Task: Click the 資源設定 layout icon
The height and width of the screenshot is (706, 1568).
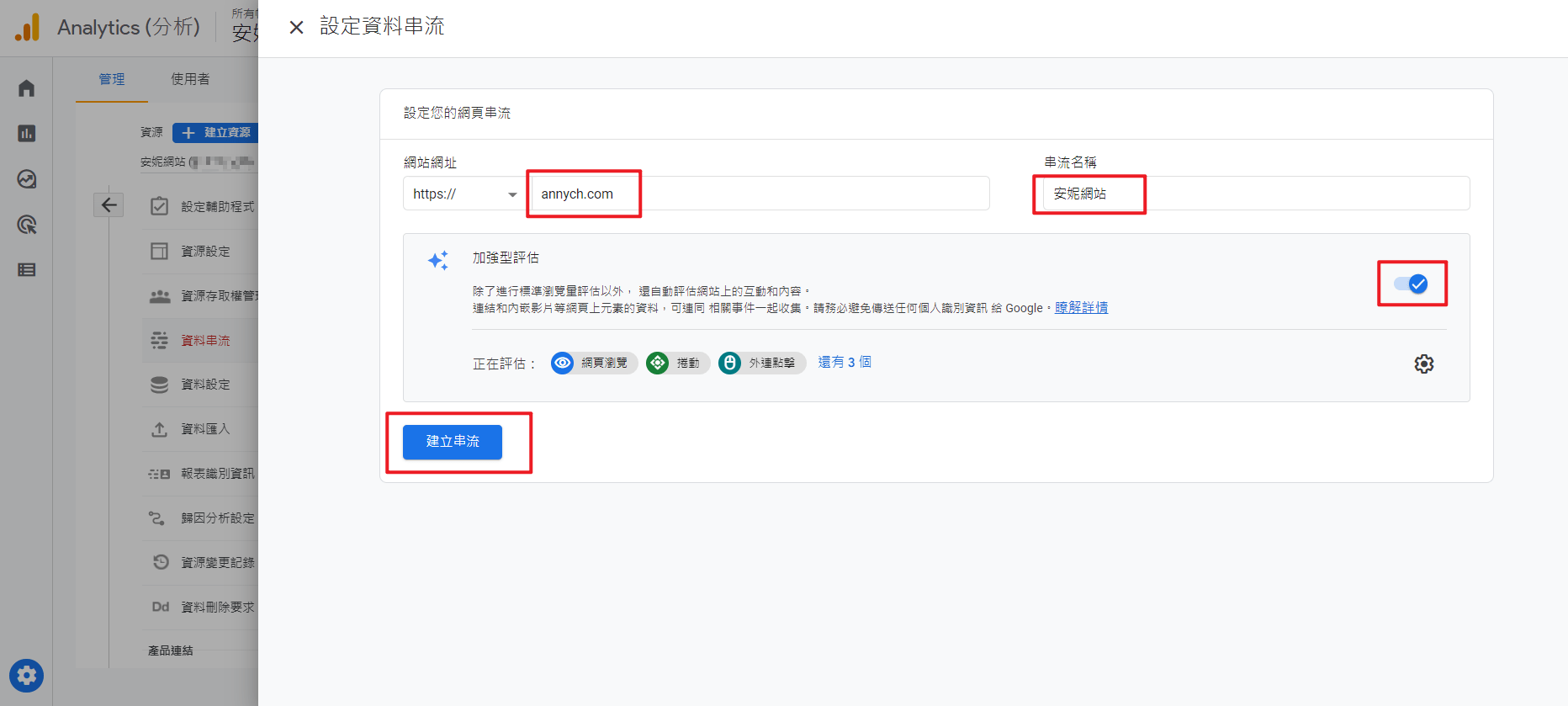Action: pyautogui.click(x=159, y=251)
